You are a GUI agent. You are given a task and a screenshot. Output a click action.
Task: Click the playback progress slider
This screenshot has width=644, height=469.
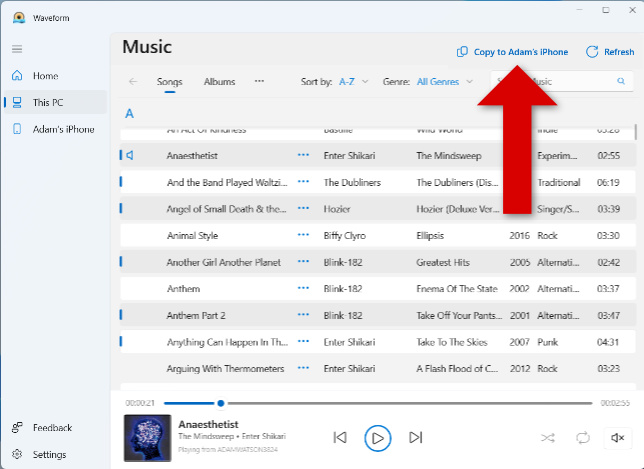378,403
